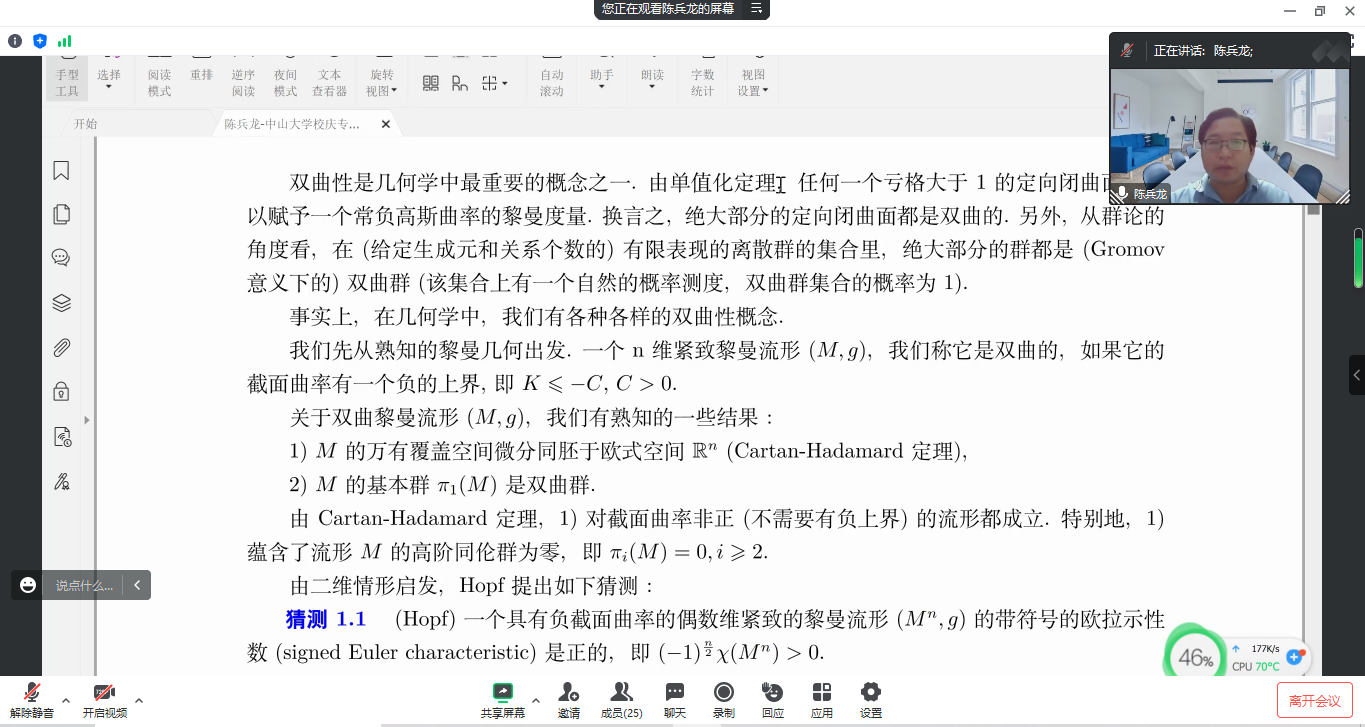Start recording with the 录制 icon

click(723, 699)
